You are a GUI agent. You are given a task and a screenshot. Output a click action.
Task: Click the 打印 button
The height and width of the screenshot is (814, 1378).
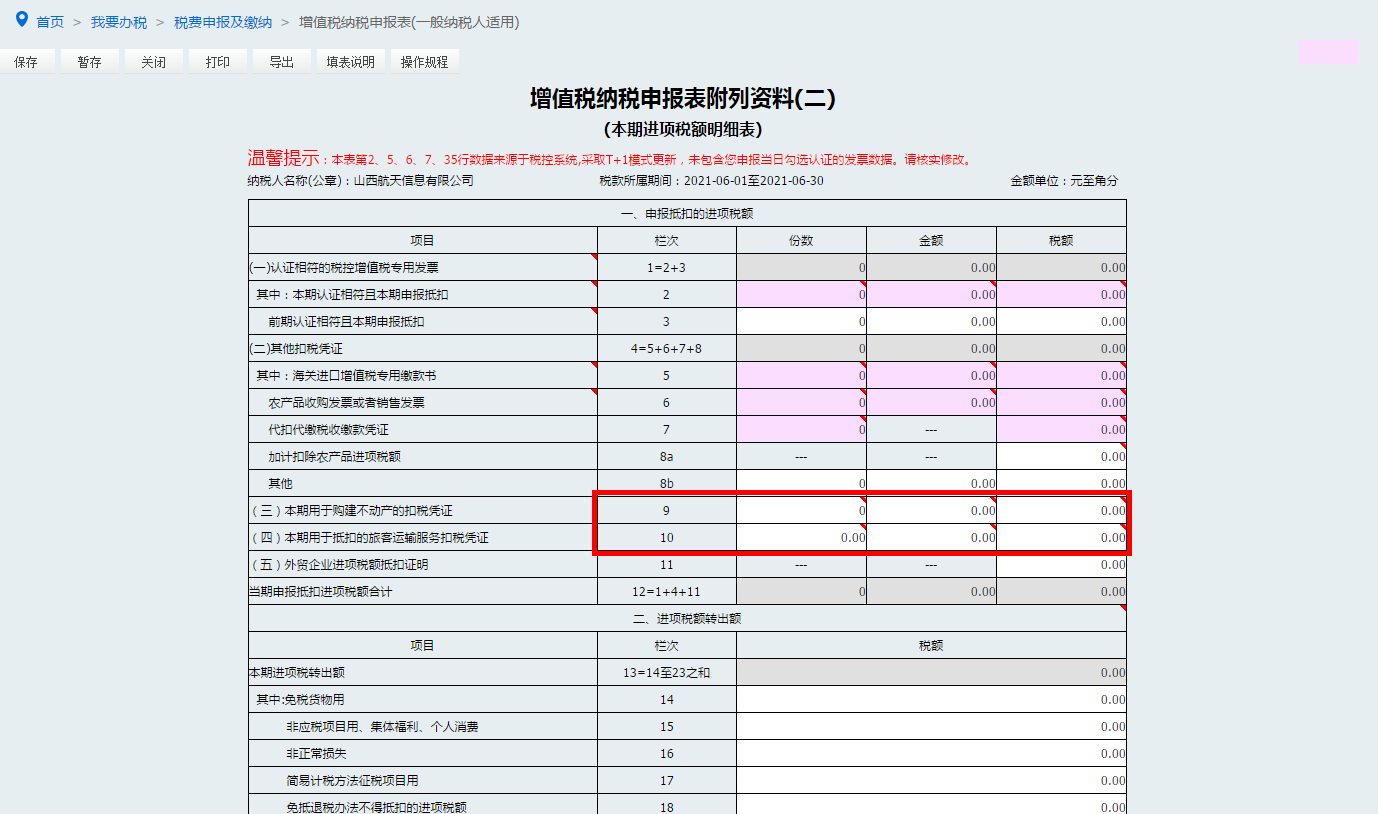pyautogui.click(x=217, y=62)
